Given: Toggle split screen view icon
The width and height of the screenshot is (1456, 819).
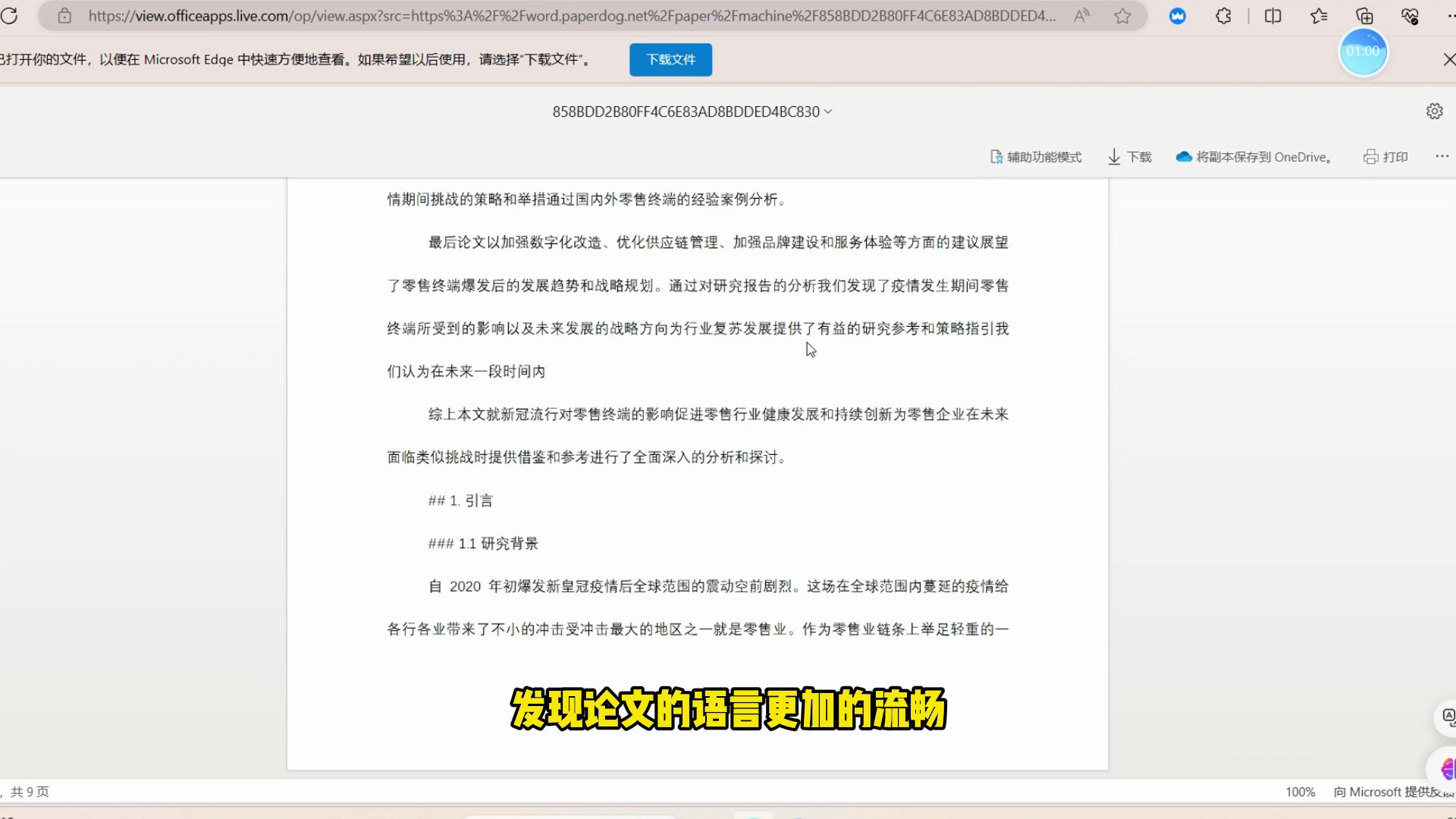Looking at the screenshot, I should pos(1273,16).
